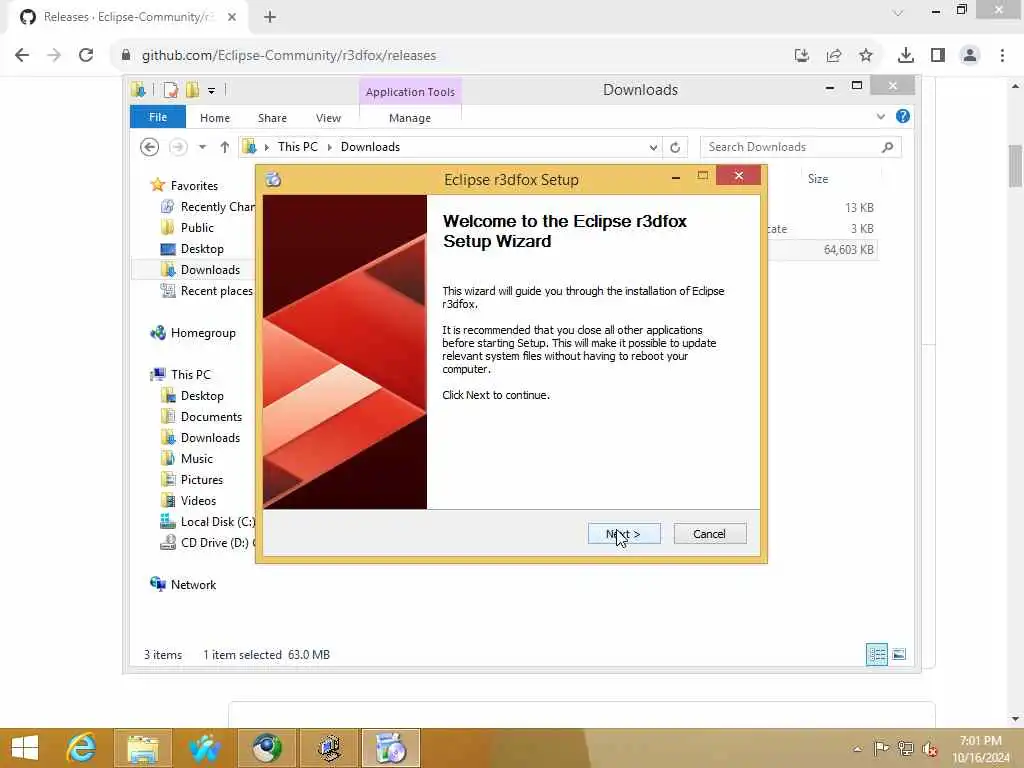Select Videos under This PC
Screen dimensions: 1024x768
[198, 500]
